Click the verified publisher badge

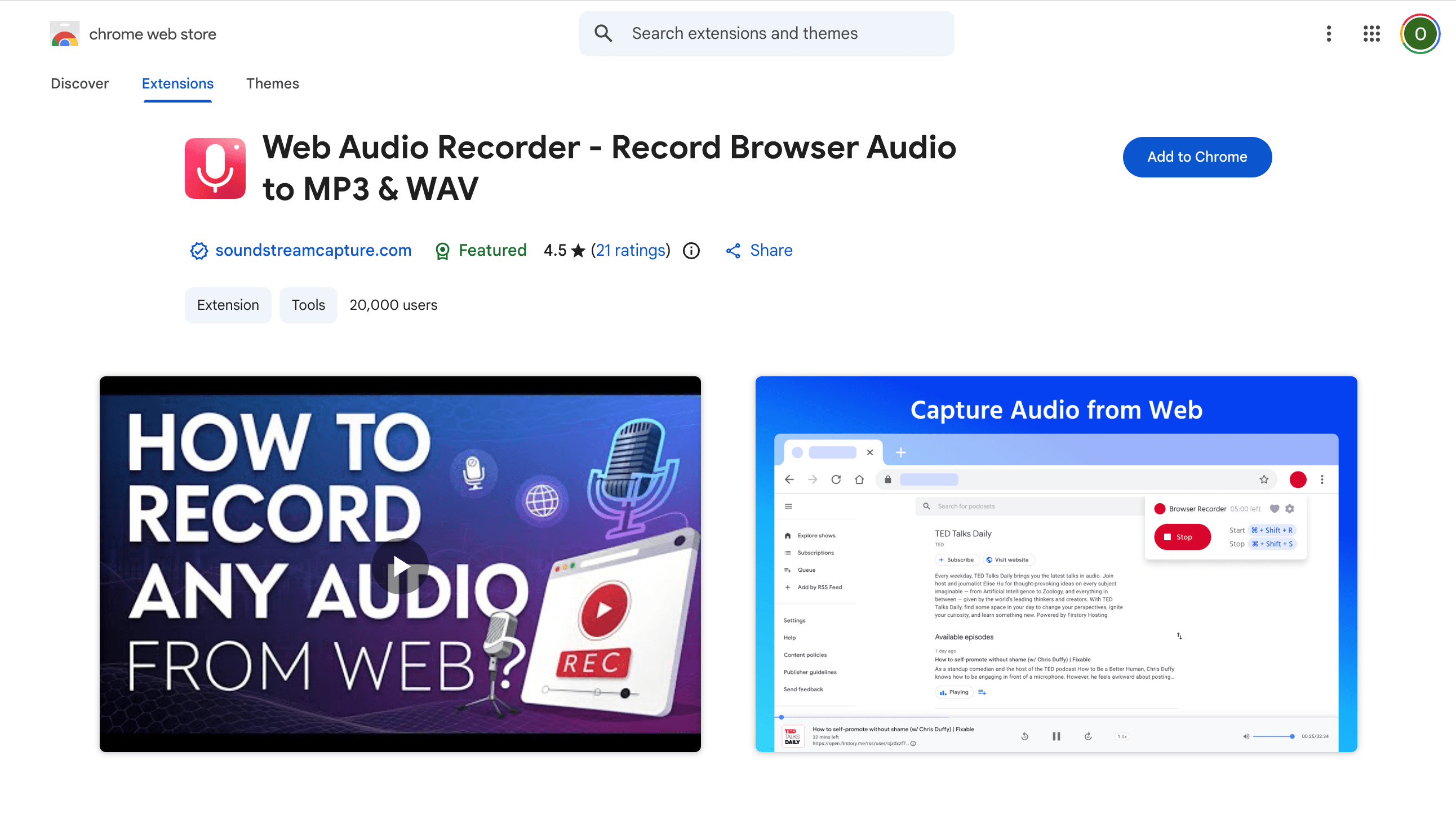198,251
